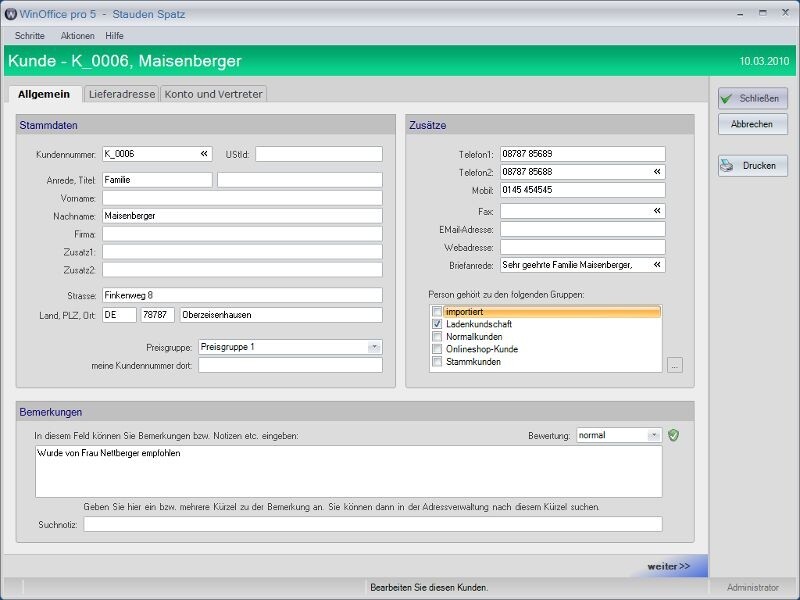Click the chevron icon next to Fax field
The width and height of the screenshot is (800, 600).
coord(656,211)
